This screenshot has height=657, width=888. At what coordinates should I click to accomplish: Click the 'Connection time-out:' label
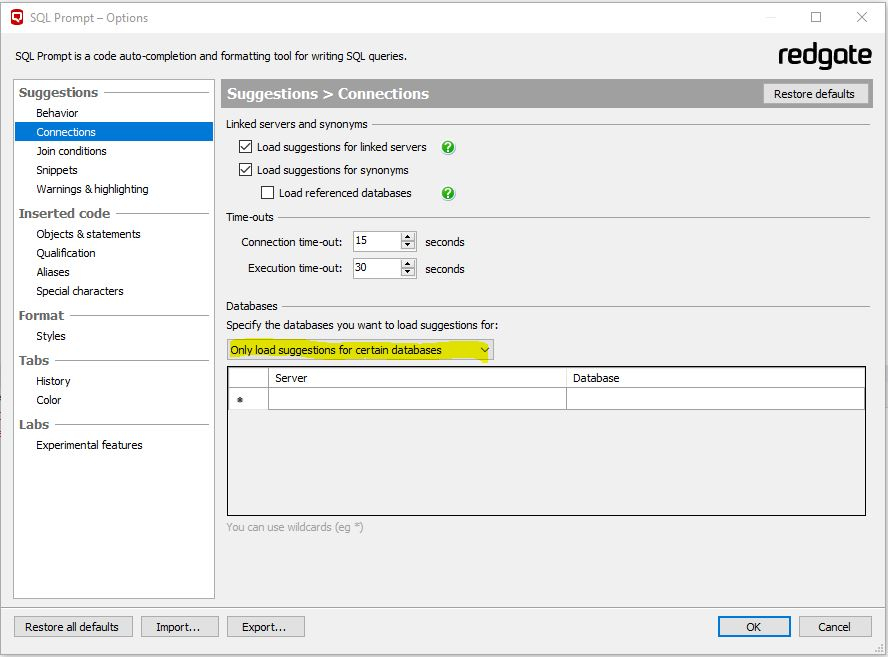(x=292, y=242)
